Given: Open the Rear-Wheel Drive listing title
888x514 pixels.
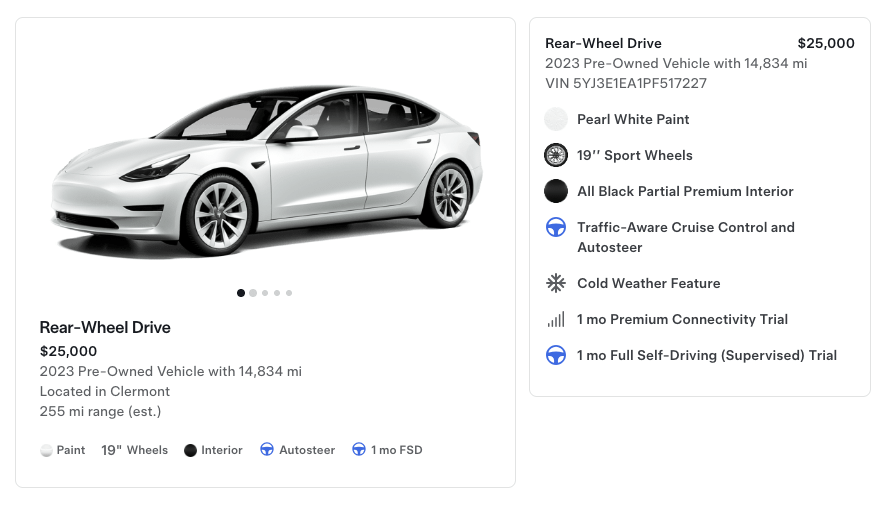Looking at the screenshot, I should [105, 327].
